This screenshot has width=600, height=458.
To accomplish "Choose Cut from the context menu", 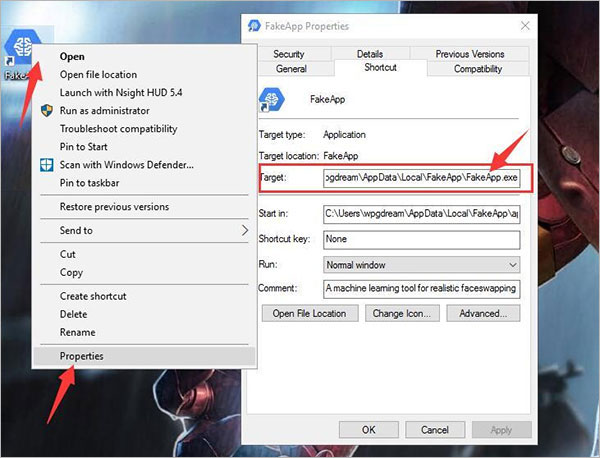I will click(145, 254).
